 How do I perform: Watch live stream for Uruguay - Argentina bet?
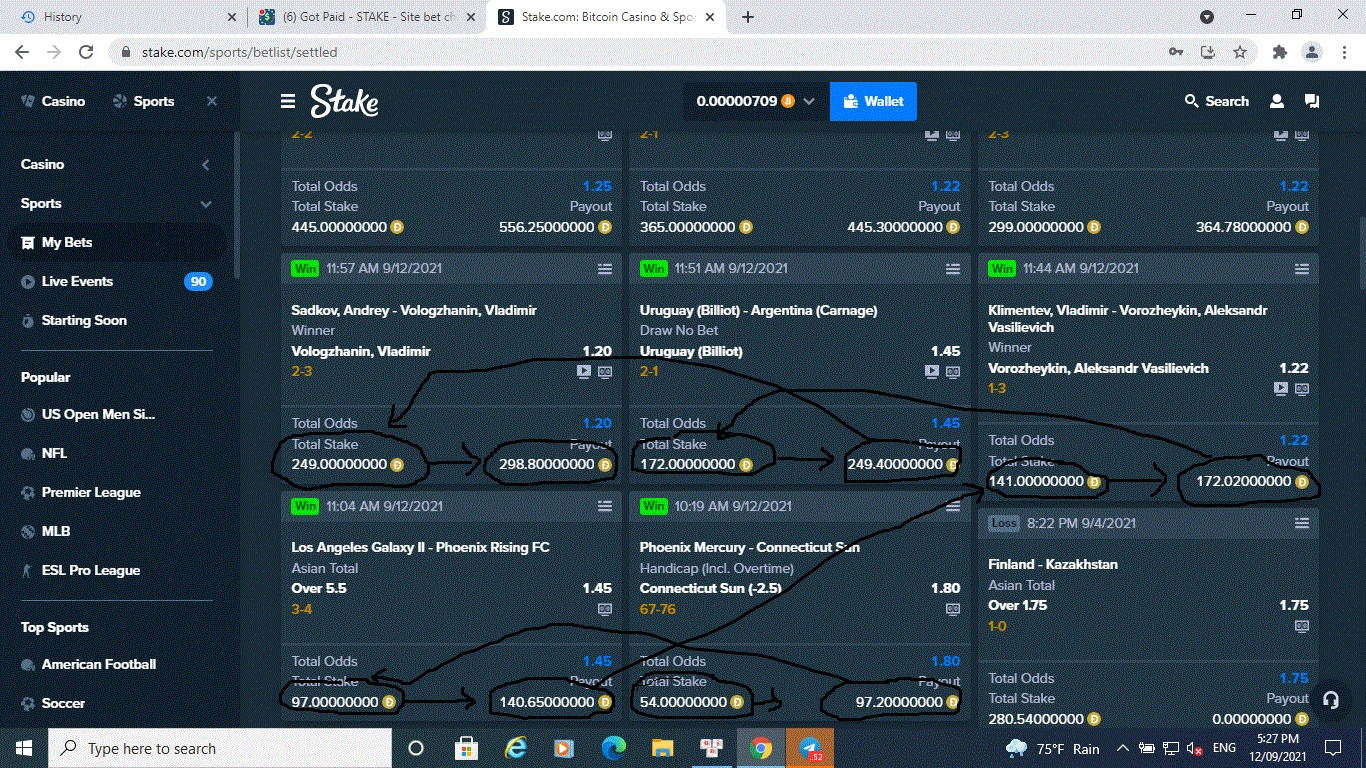(x=932, y=372)
